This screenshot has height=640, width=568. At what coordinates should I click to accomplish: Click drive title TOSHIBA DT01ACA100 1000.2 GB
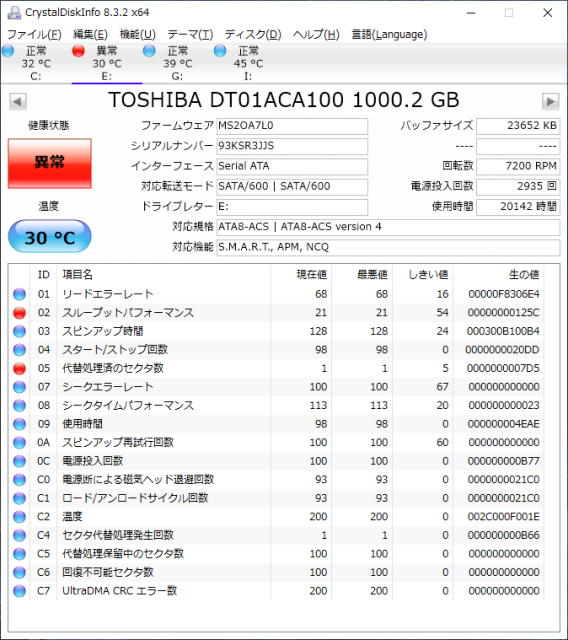284,100
